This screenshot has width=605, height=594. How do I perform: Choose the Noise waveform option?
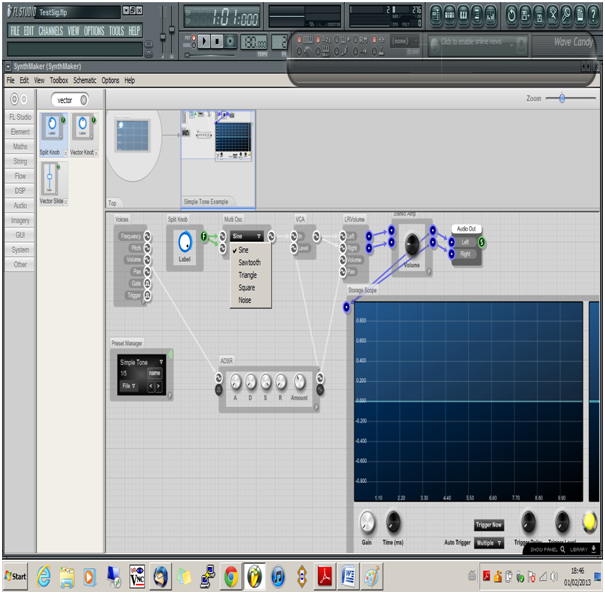tap(246, 300)
